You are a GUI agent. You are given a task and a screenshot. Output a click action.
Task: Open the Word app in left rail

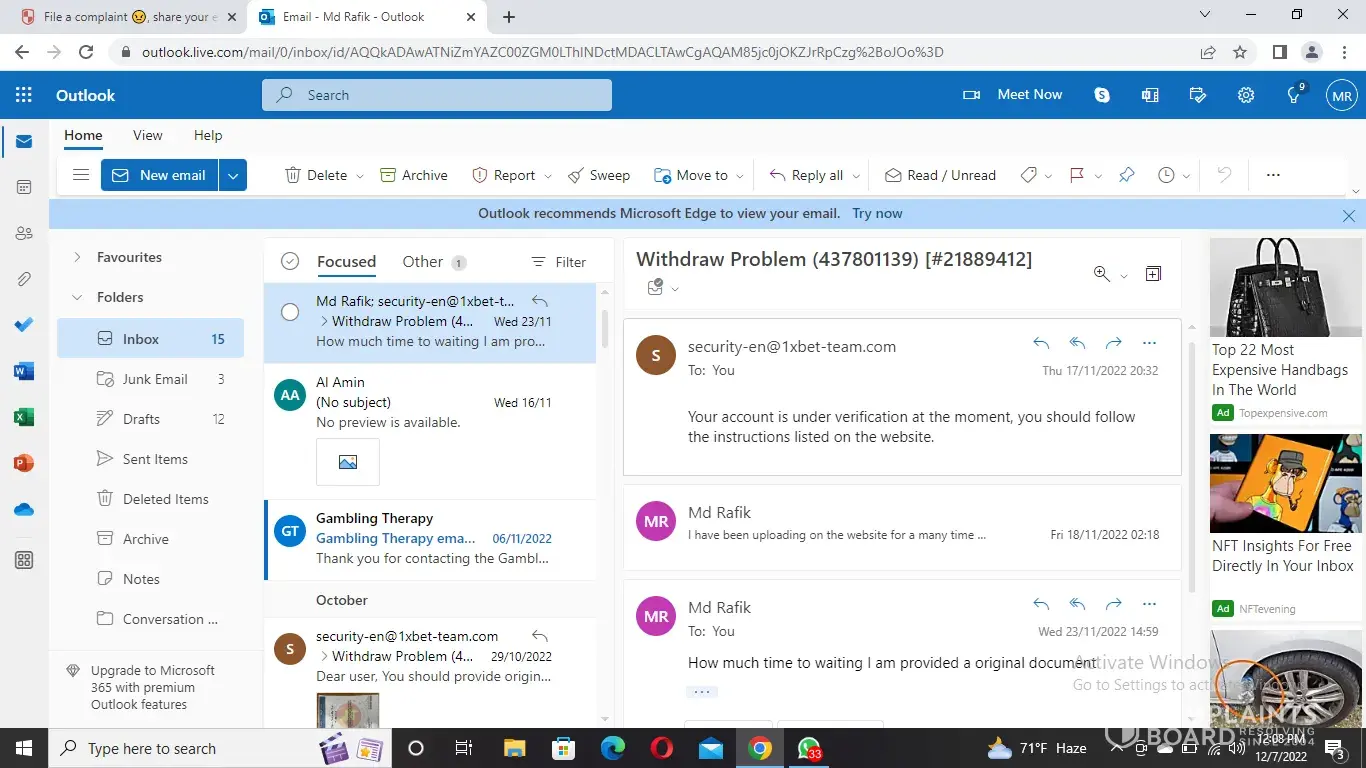pyautogui.click(x=24, y=371)
